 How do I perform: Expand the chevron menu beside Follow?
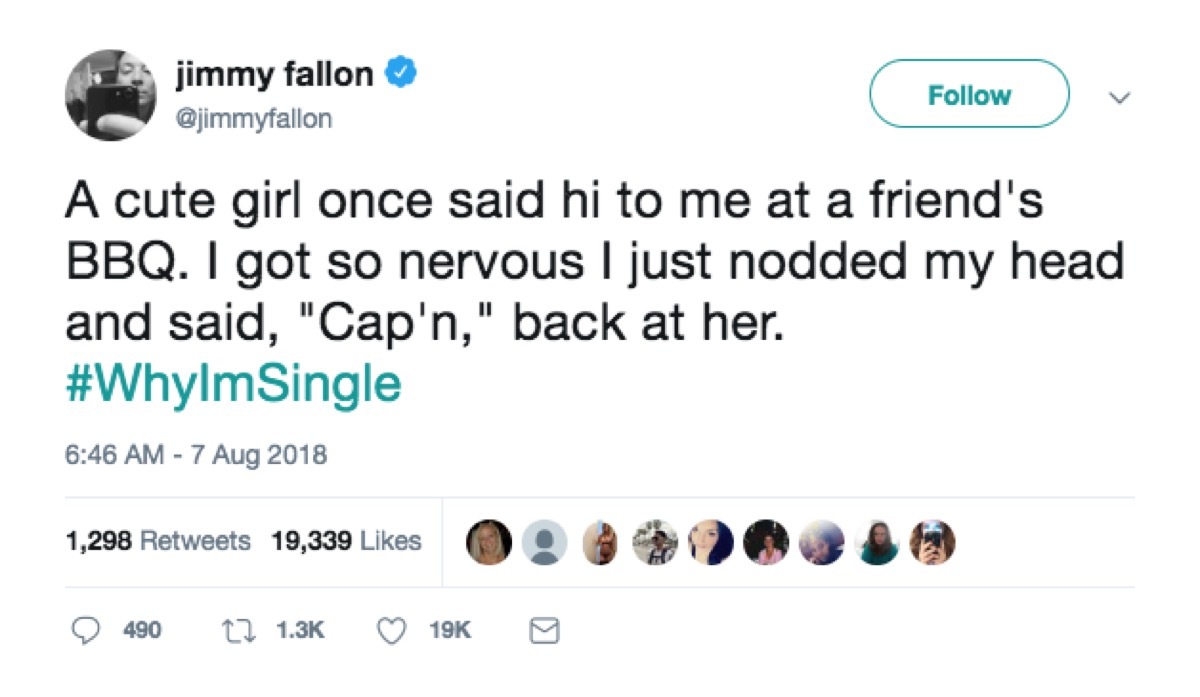pyautogui.click(x=1119, y=97)
